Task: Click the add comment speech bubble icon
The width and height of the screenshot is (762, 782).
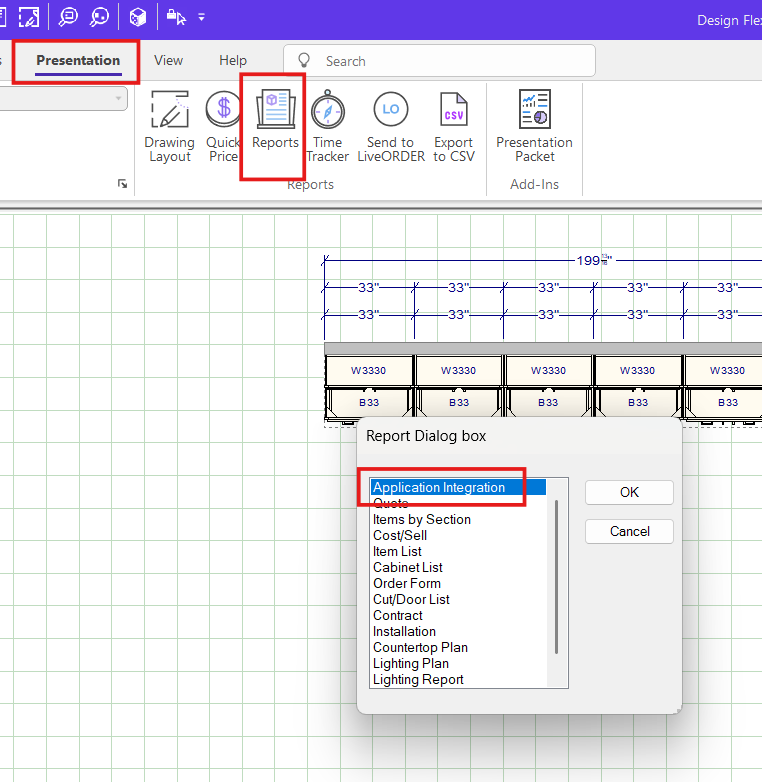Action: pyautogui.click(x=67, y=17)
